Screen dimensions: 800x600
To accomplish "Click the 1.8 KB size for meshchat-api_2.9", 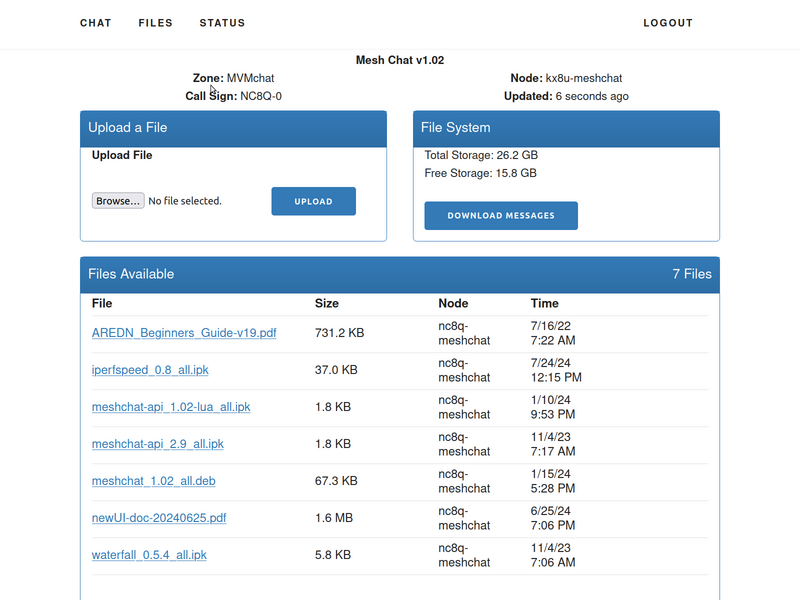I will pyautogui.click(x=333, y=444).
